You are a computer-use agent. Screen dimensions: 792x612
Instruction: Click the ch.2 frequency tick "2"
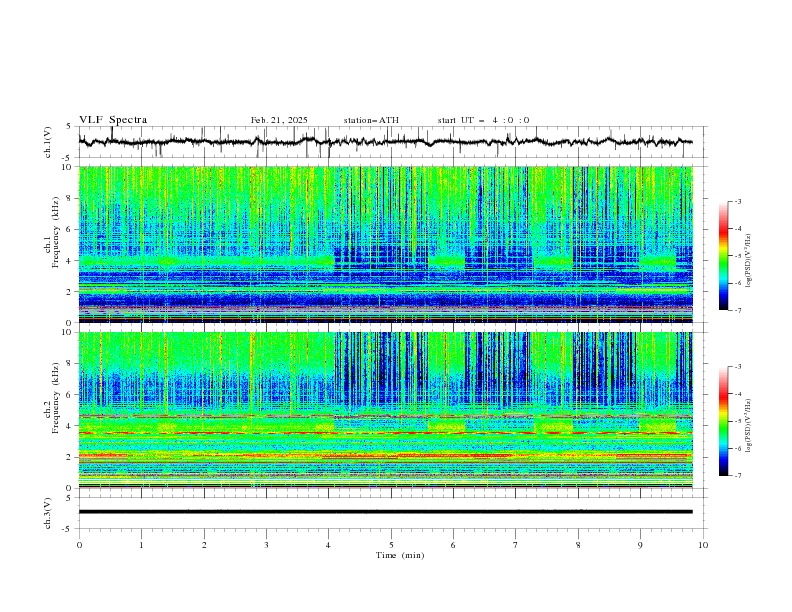point(70,457)
